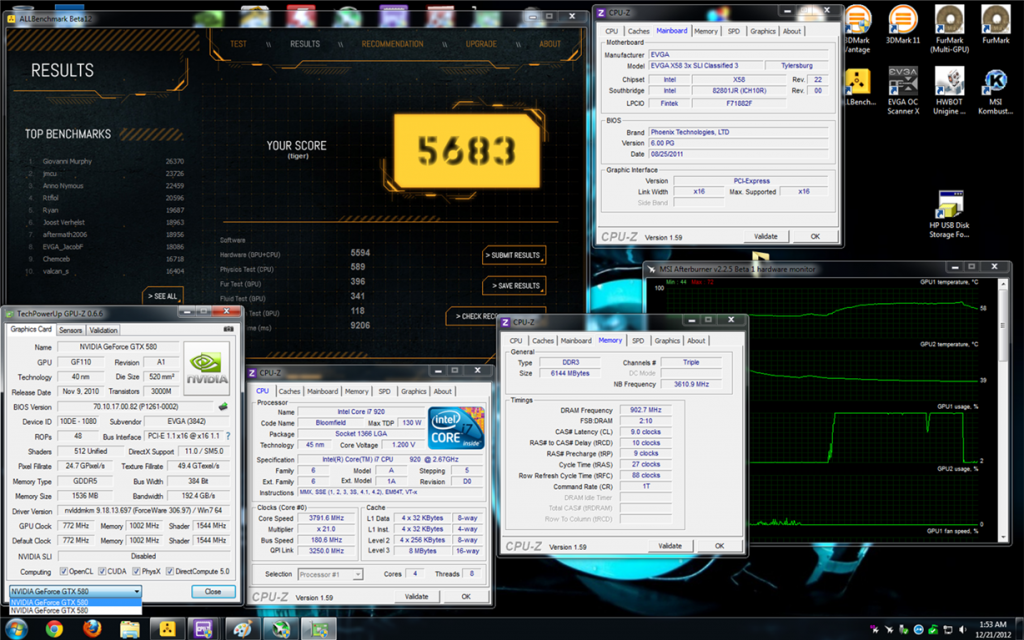Viewport: 1024px width, 640px height.
Task: Open the EVGA OC Scanner X shortcut
Action: click(x=903, y=90)
